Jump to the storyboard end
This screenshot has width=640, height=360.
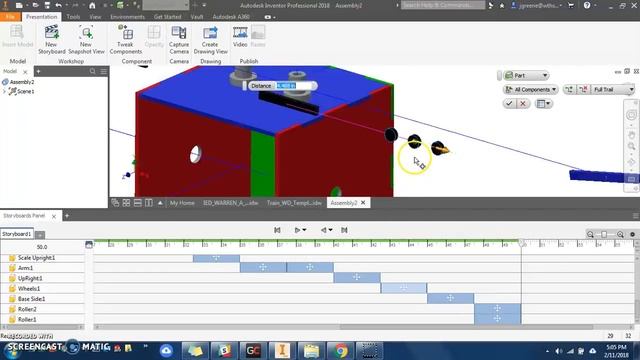point(344,230)
